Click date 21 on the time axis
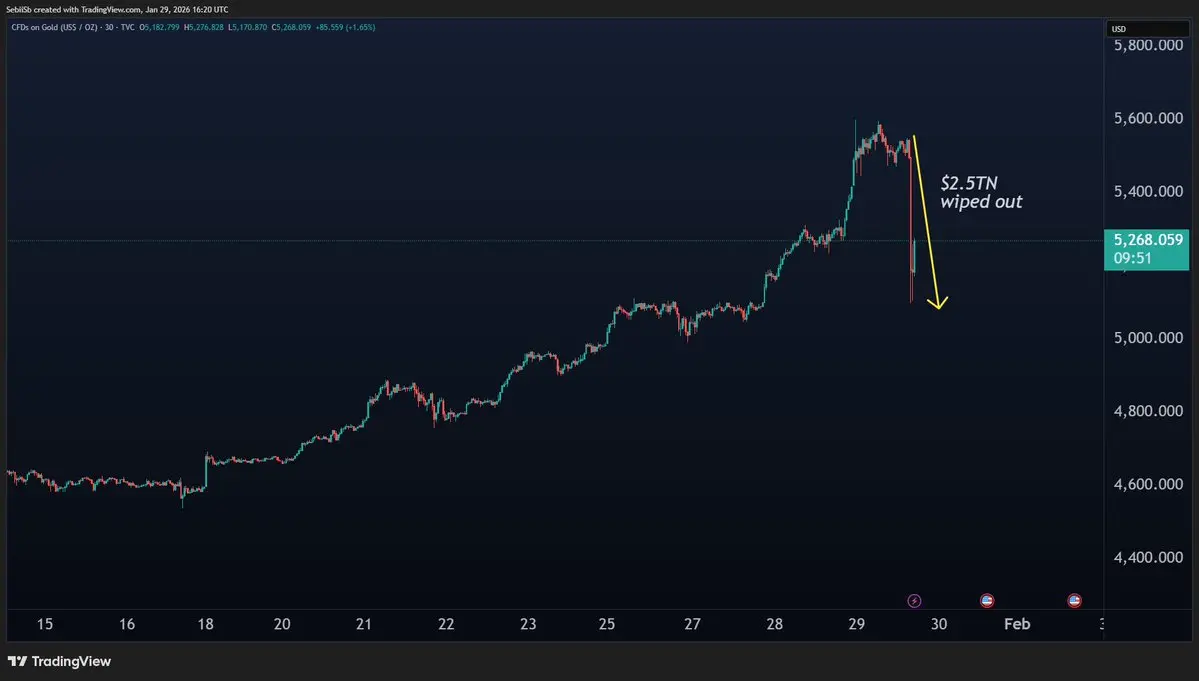This screenshot has width=1199, height=681. [364, 624]
